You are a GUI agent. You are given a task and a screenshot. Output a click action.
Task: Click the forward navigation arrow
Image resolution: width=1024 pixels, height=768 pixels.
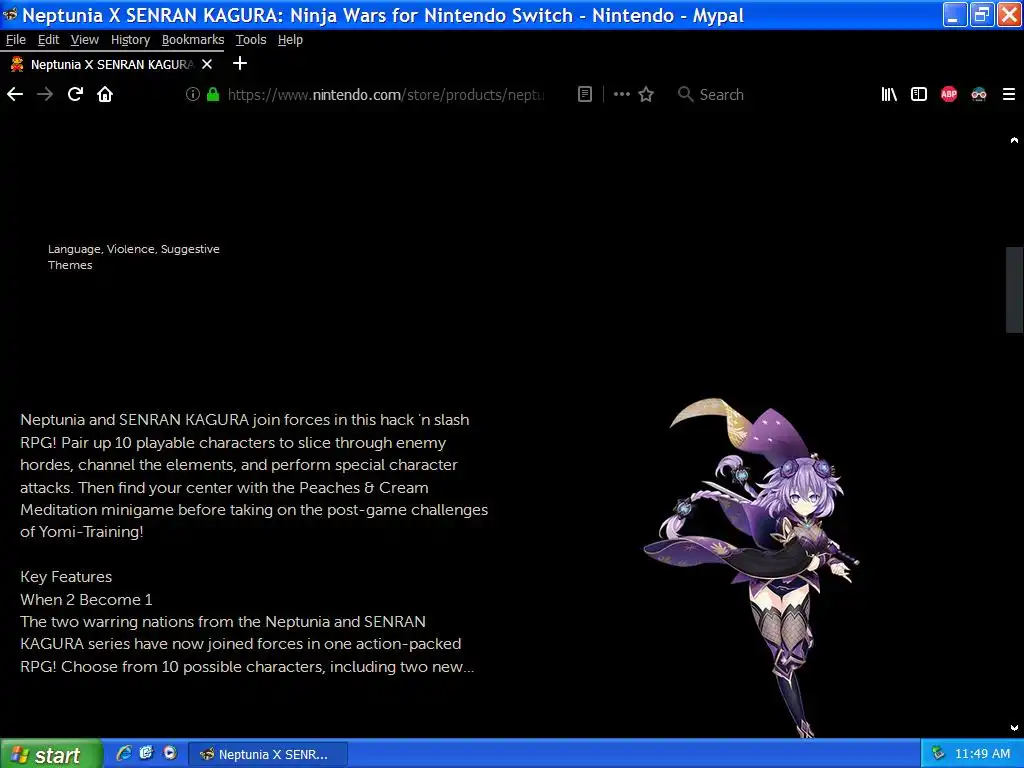tap(45, 95)
